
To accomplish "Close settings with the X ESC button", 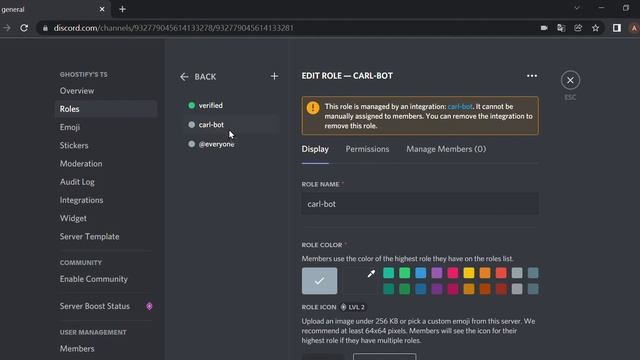I will coord(570,80).
